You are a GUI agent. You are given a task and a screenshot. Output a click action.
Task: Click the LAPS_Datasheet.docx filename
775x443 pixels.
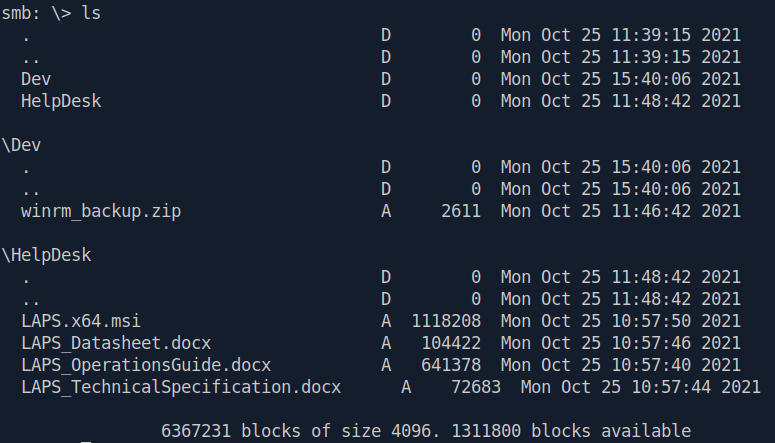[116, 343]
